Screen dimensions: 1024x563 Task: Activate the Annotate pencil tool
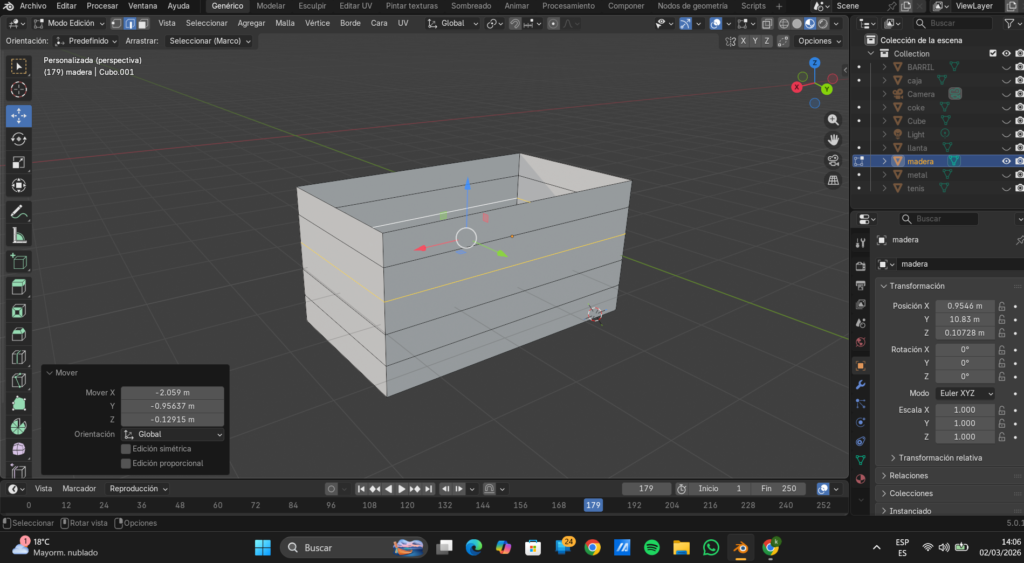click(x=18, y=212)
